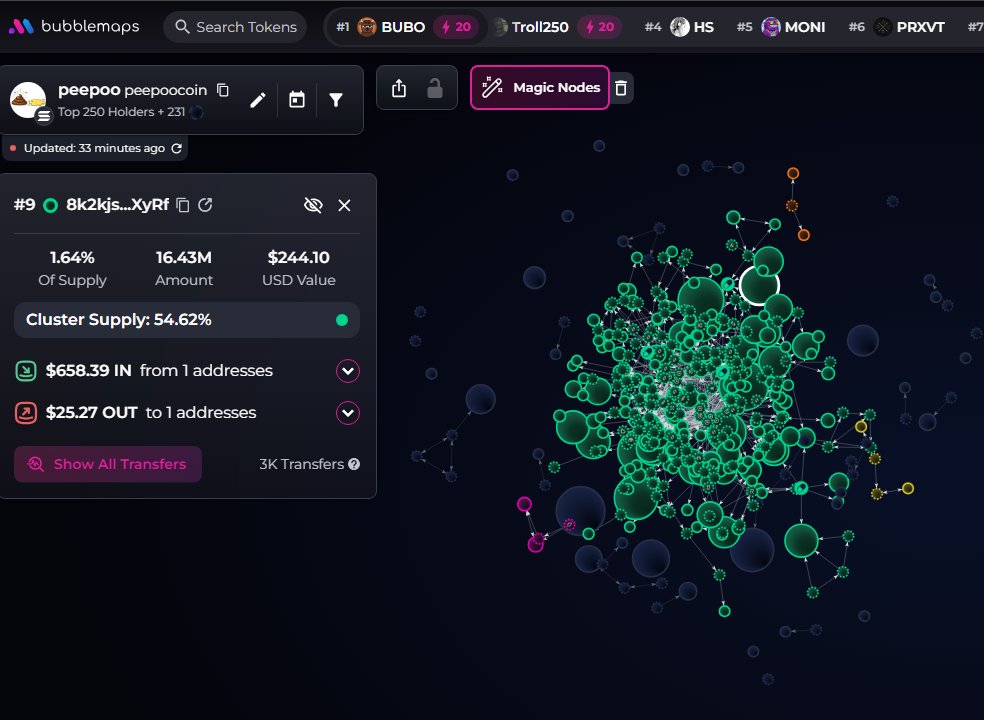Click the $244.10 USD Value
The image size is (984, 720).
pos(299,257)
